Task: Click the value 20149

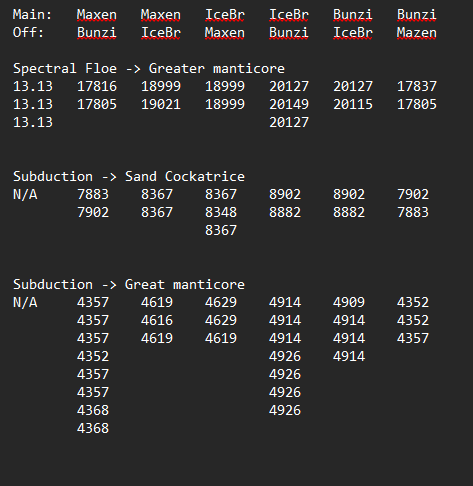Action: coord(289,105)
